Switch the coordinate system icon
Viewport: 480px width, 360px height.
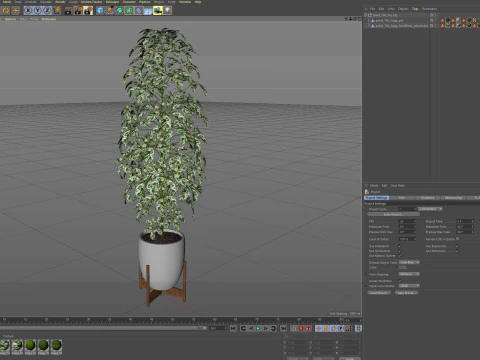pyautogui.click(x=57, y=11)
